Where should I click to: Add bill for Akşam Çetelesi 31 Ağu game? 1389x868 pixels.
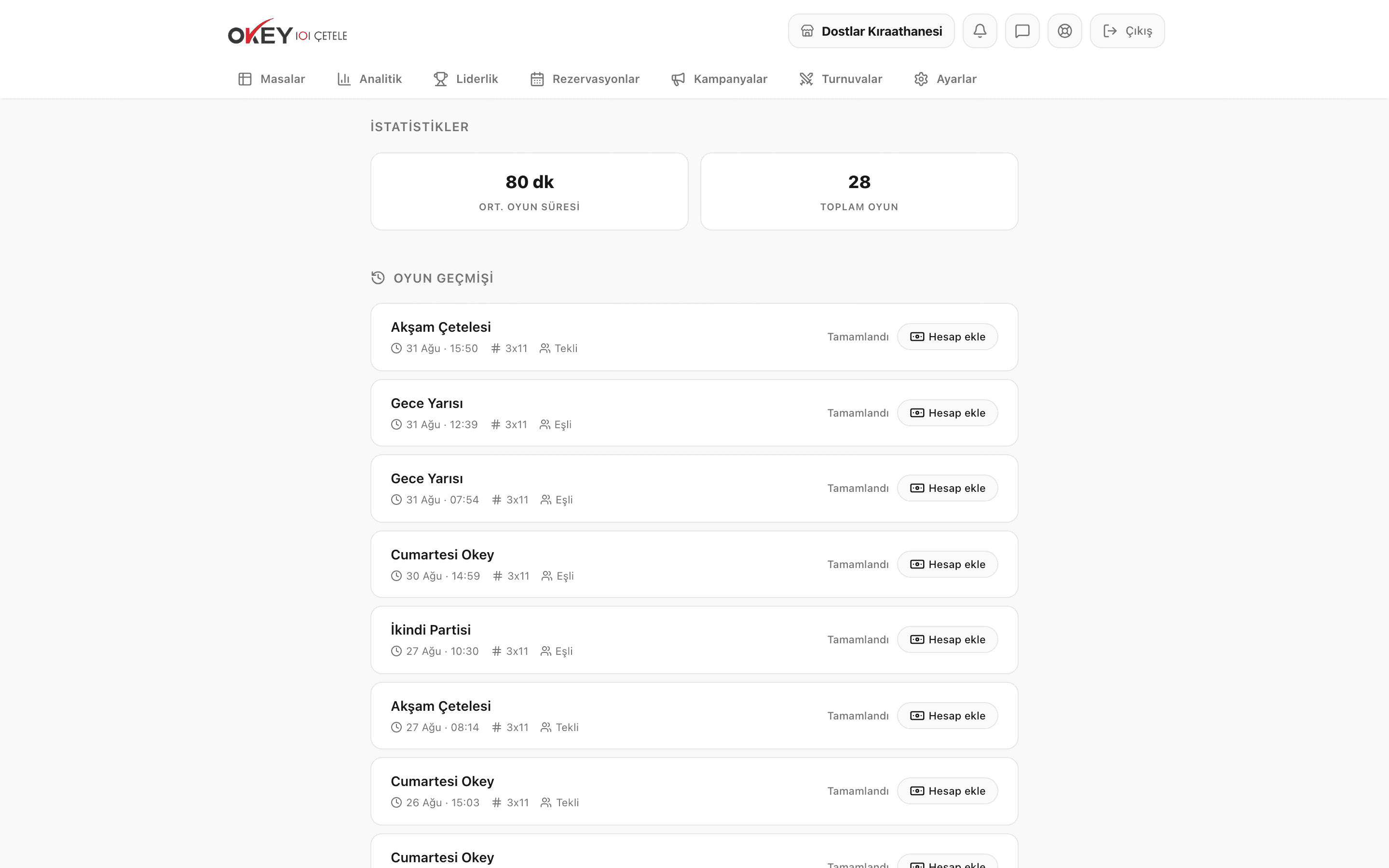948,337
